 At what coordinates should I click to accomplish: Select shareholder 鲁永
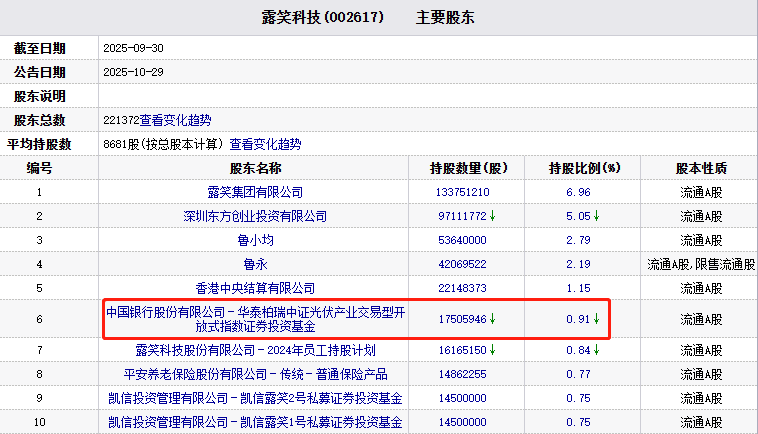[x=255, y=264]
